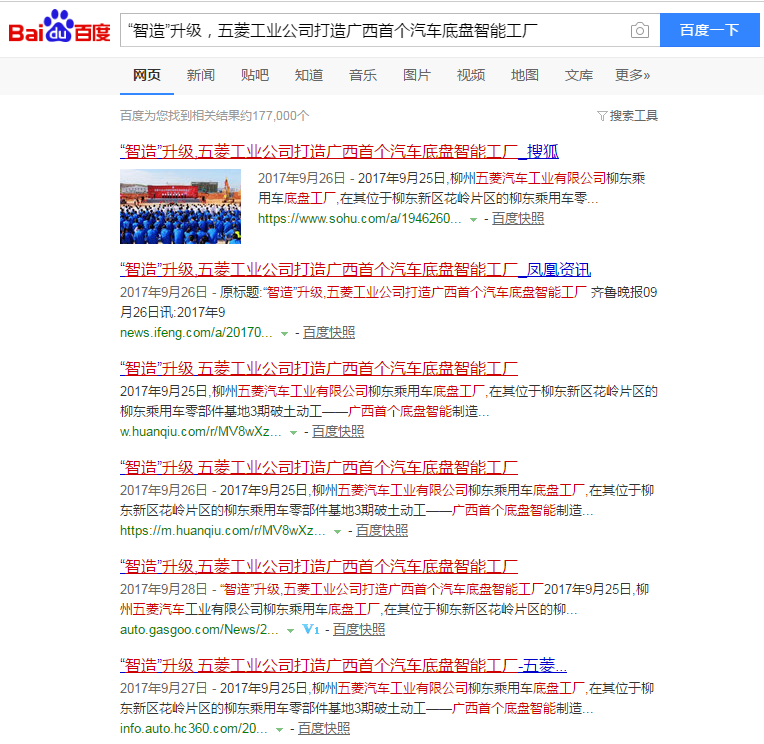
Task: Switch to the 音乐 tab
Action: (363, 75)
